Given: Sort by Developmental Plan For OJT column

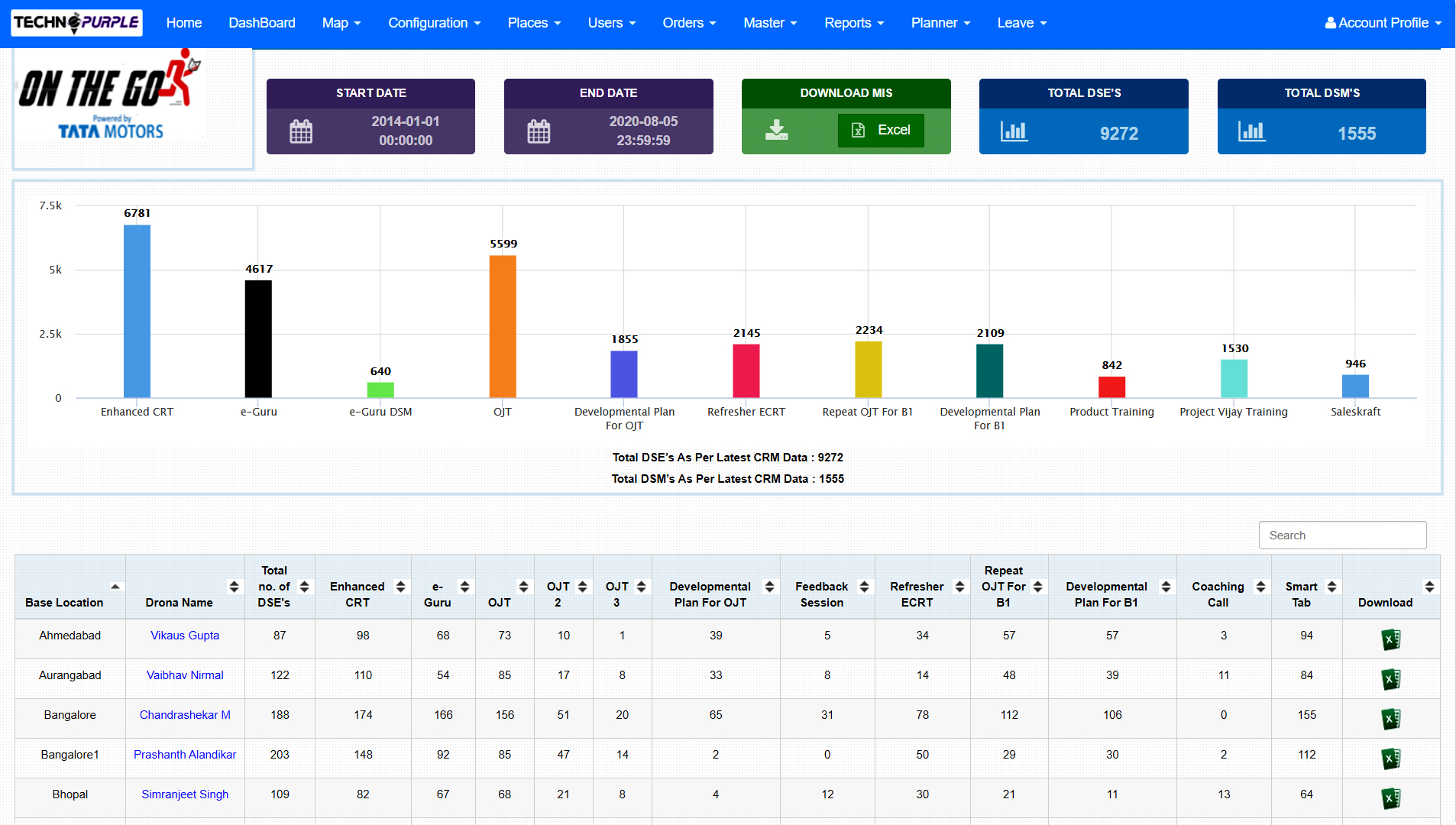Looking at the screenshot, I should coord(769,587).
